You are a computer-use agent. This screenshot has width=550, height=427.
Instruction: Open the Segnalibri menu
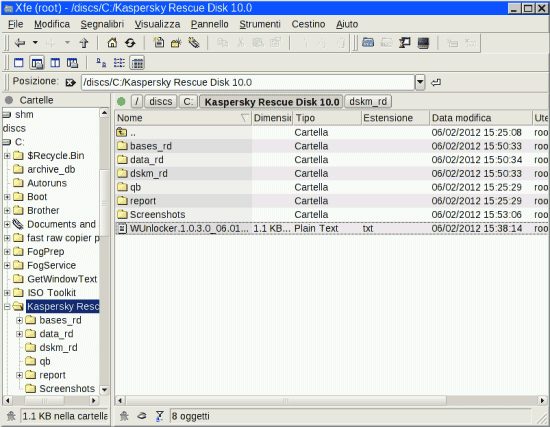pos(102,24)
